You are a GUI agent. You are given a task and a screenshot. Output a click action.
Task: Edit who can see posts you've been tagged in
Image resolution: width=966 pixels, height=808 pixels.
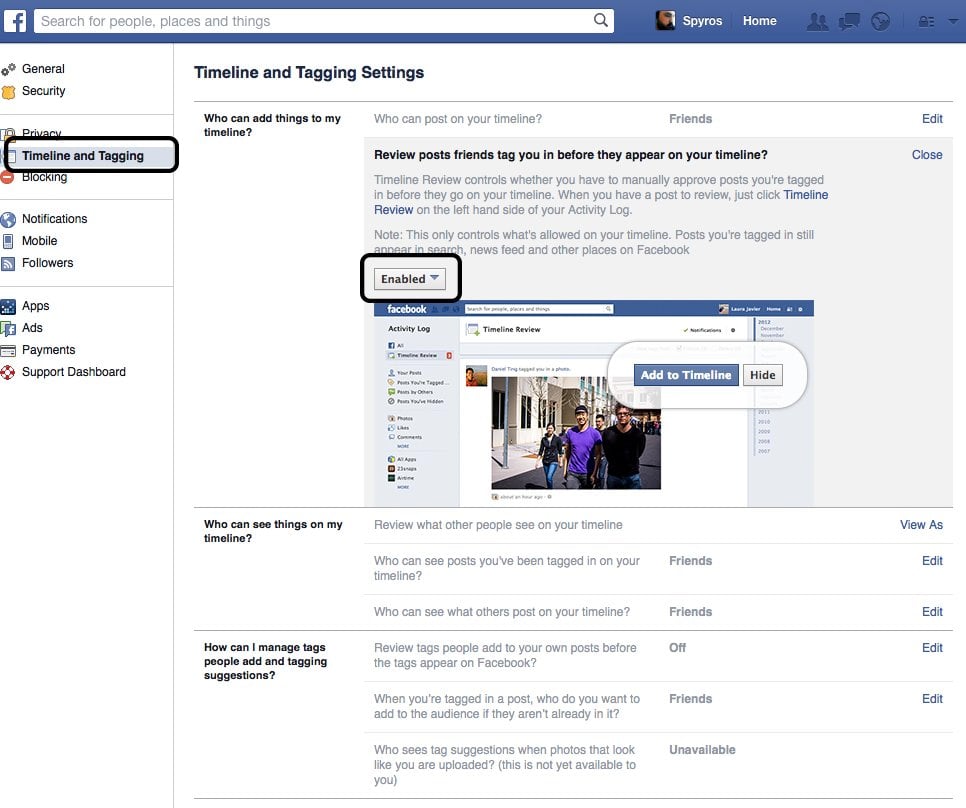pyautogui.click(x=932, y=561)
